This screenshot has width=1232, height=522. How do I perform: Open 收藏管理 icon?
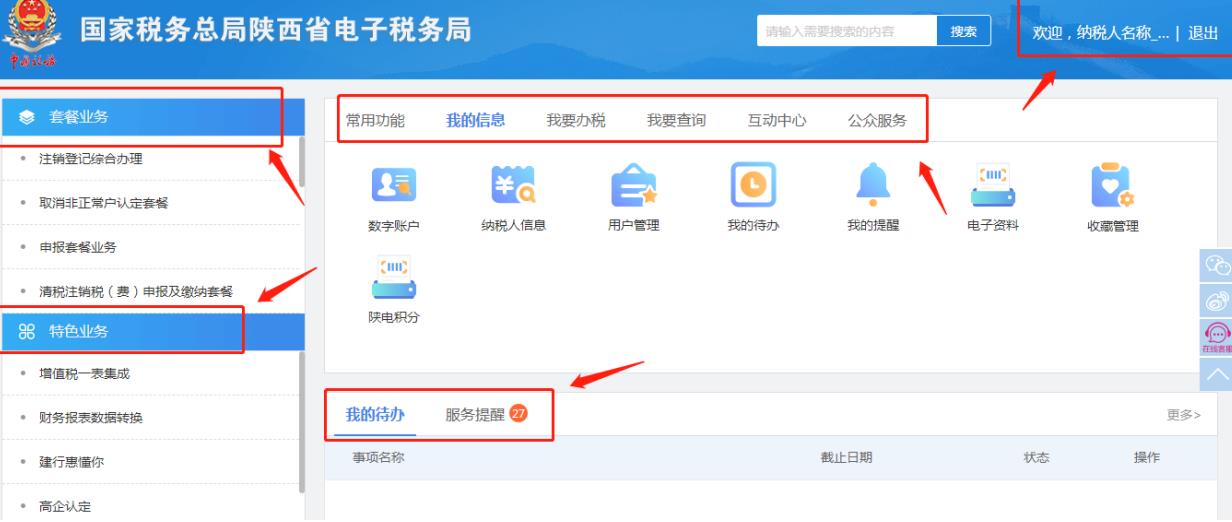(x=1112, y=185)
